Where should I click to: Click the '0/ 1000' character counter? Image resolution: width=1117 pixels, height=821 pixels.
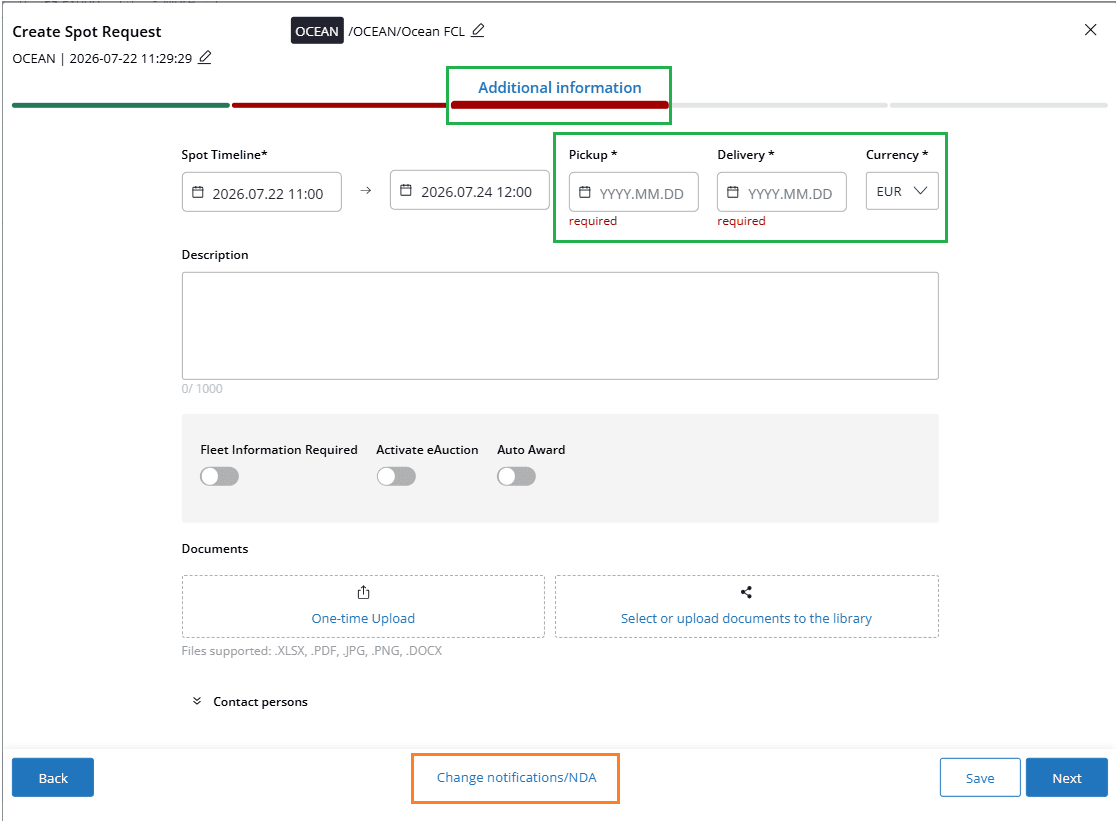[202, 388]
